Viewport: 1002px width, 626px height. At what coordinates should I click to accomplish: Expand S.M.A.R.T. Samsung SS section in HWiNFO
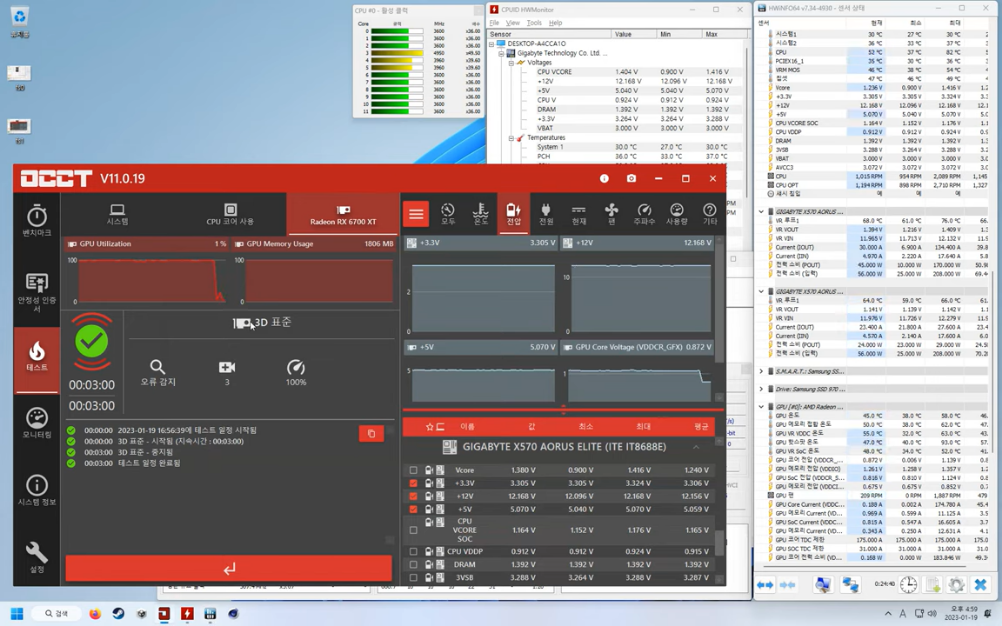click(761, 371)
